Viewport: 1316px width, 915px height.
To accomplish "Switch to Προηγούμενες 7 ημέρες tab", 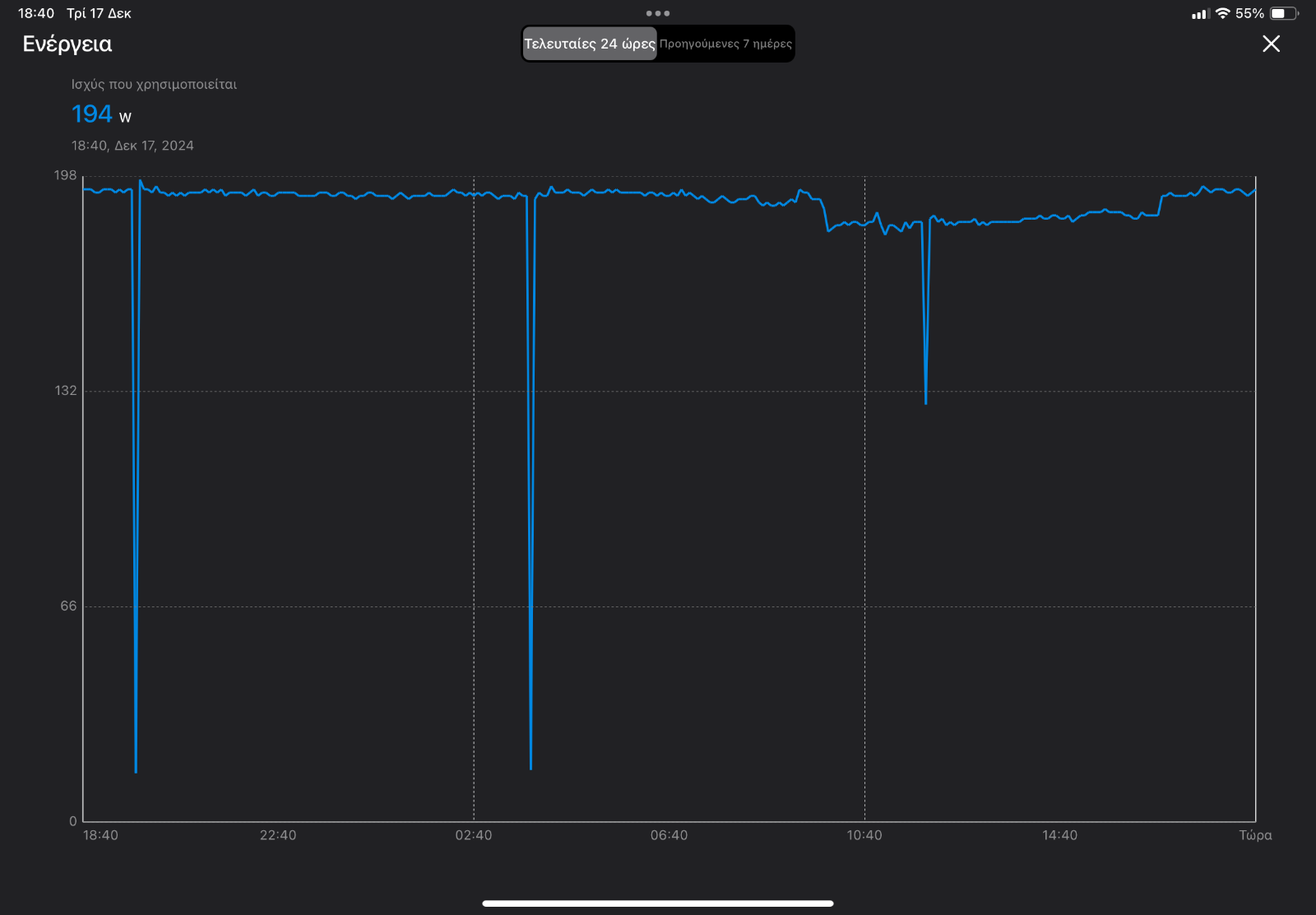I will point(725,44).
